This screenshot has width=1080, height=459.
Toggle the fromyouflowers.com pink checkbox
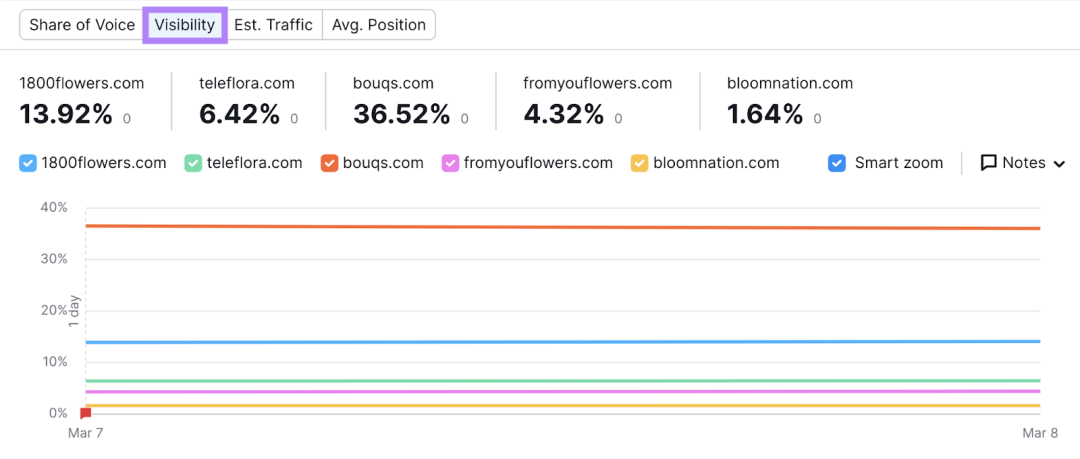coord(450,163)
